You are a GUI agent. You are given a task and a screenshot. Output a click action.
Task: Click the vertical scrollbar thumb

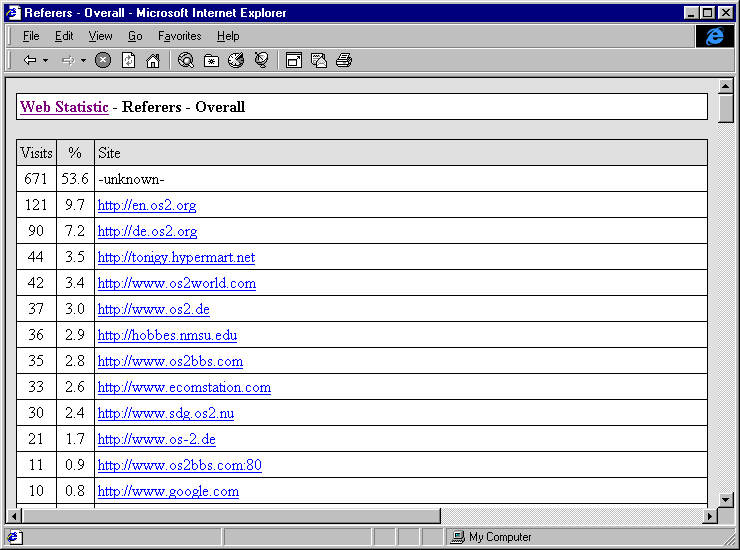coord(725,108)
